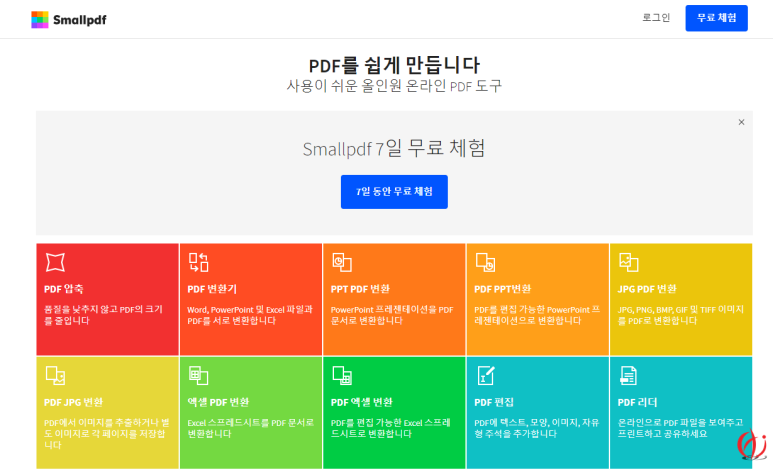Image resolution: width=773 pixels, height=470 pixels.
Task: Click the PDF 편집 edit icon
Action: pos(486,375)
